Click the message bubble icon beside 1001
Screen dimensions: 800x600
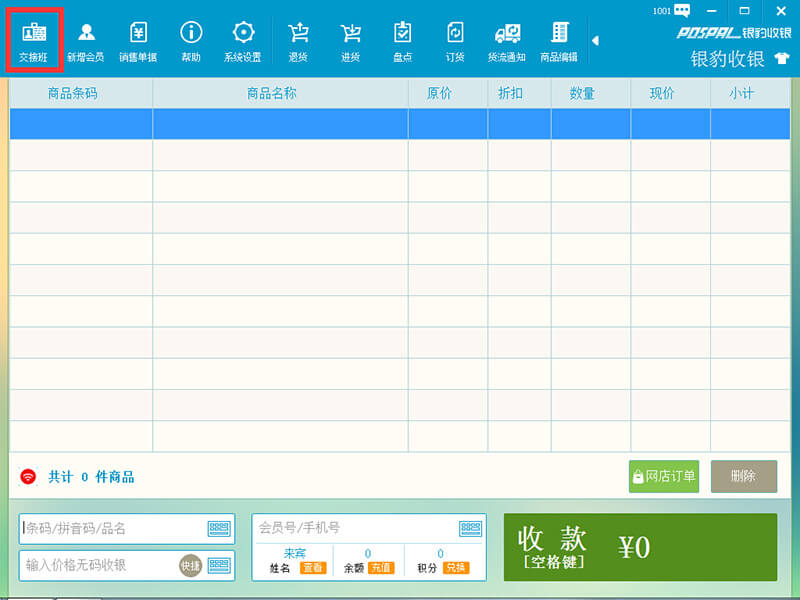pos(683,11)
